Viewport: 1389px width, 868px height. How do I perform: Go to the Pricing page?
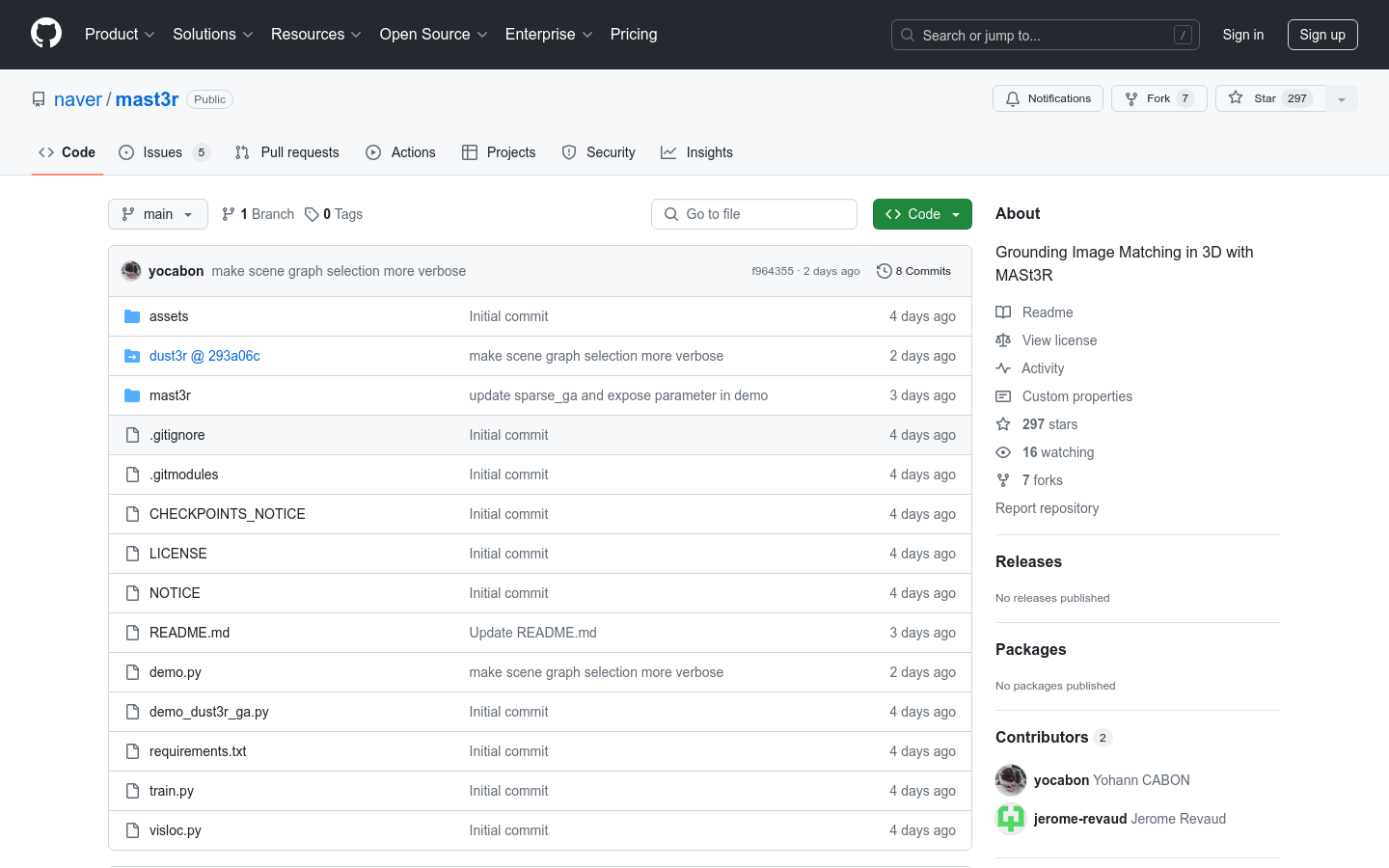click(634, 34)
